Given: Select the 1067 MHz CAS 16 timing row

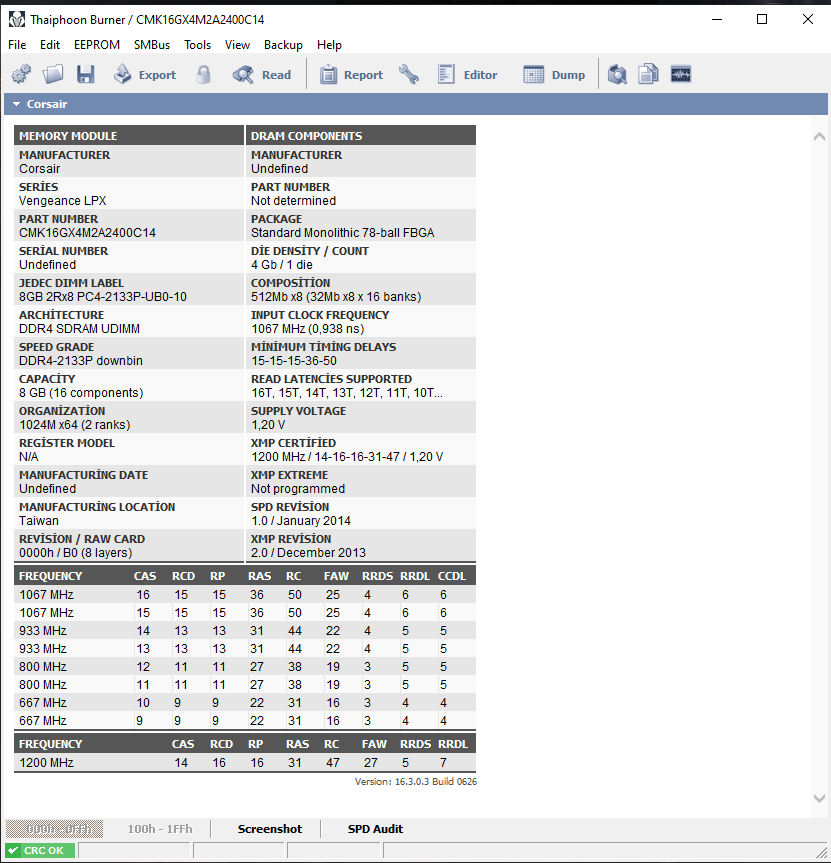Looking at the screenshot, I should click(x=245, y=594).
